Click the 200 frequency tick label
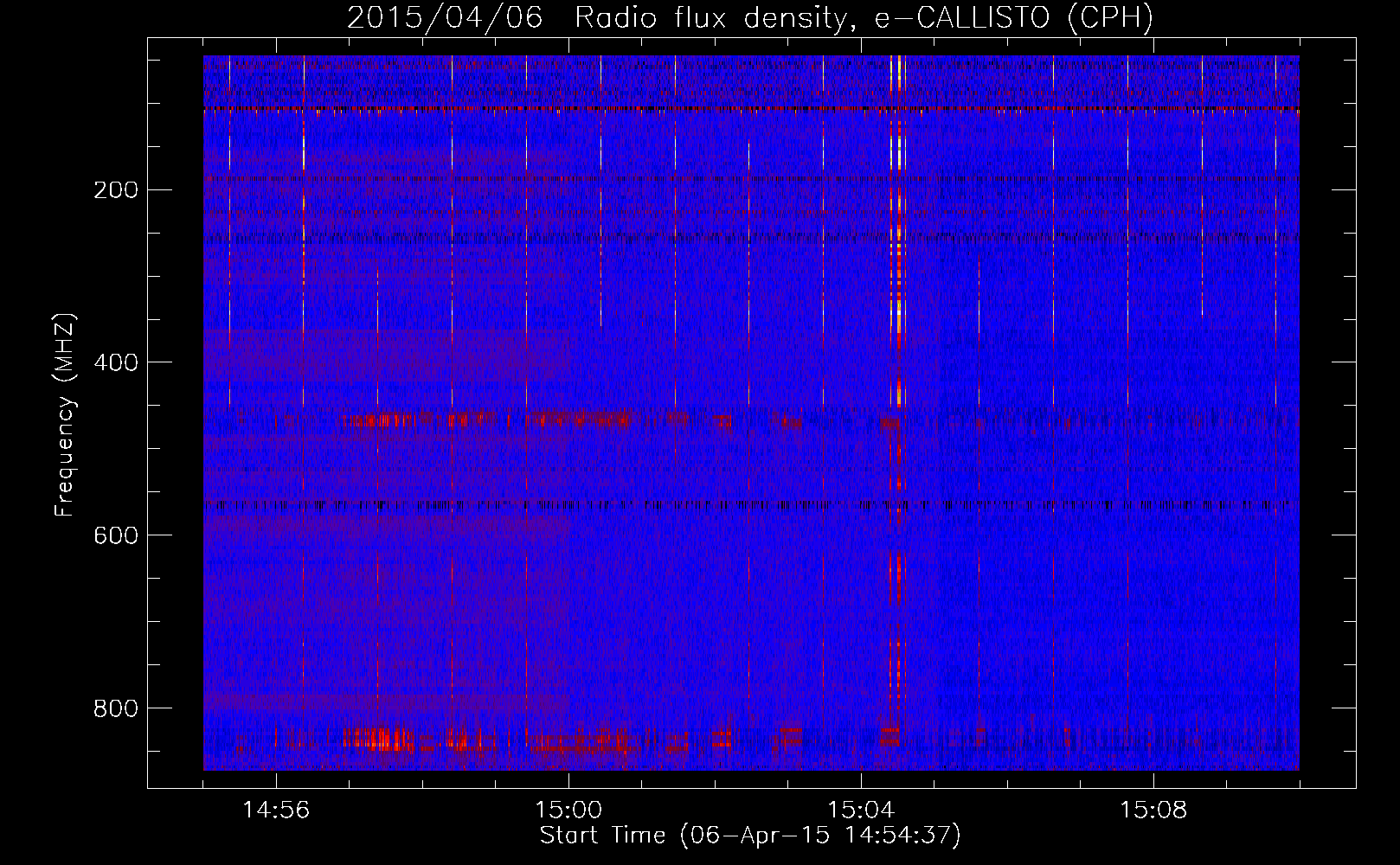1400x865 pixels. [115, 189]
